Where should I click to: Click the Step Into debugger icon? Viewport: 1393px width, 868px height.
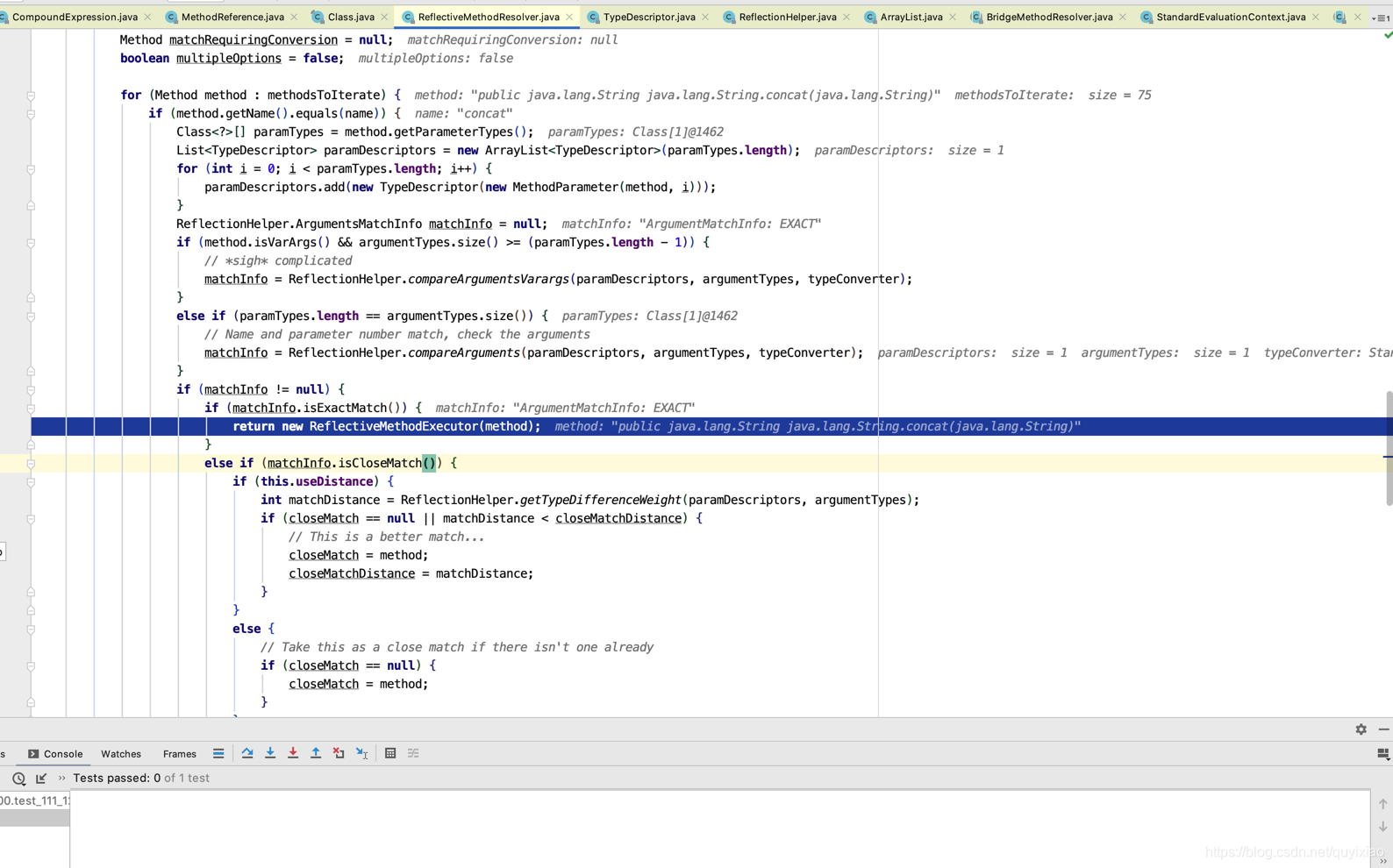270,753
